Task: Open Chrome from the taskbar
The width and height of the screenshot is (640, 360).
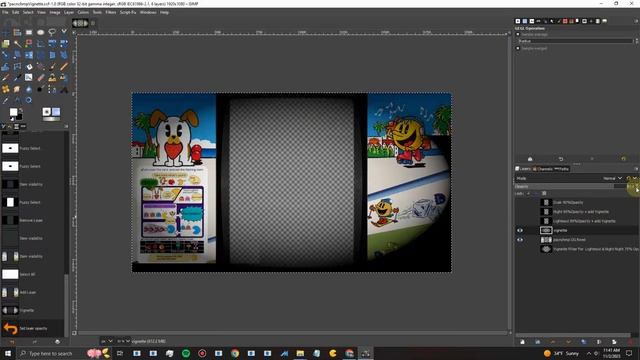Action: (235, 353)
